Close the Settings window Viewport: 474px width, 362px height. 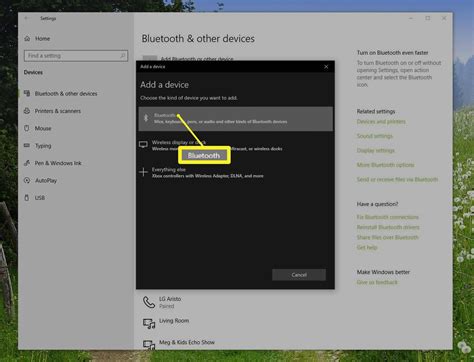(x=444, y=18)
